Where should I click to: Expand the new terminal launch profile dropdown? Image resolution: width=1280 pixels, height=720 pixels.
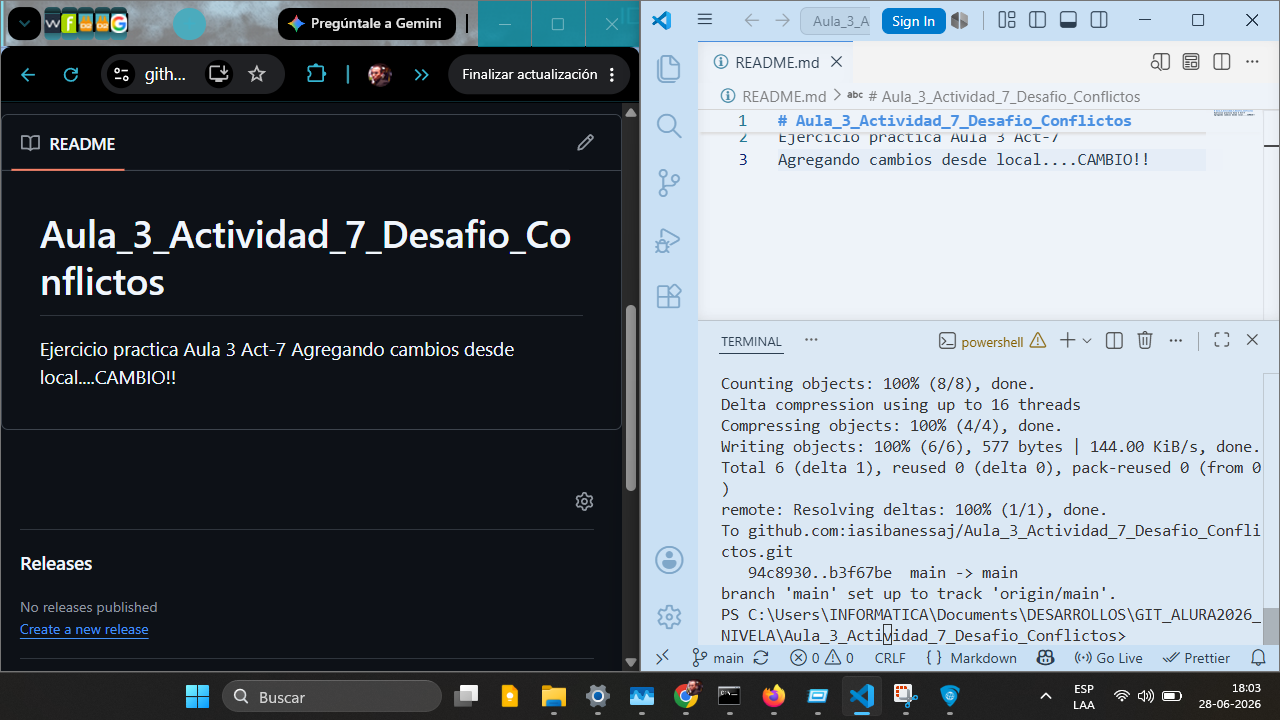click(1087, 341)
